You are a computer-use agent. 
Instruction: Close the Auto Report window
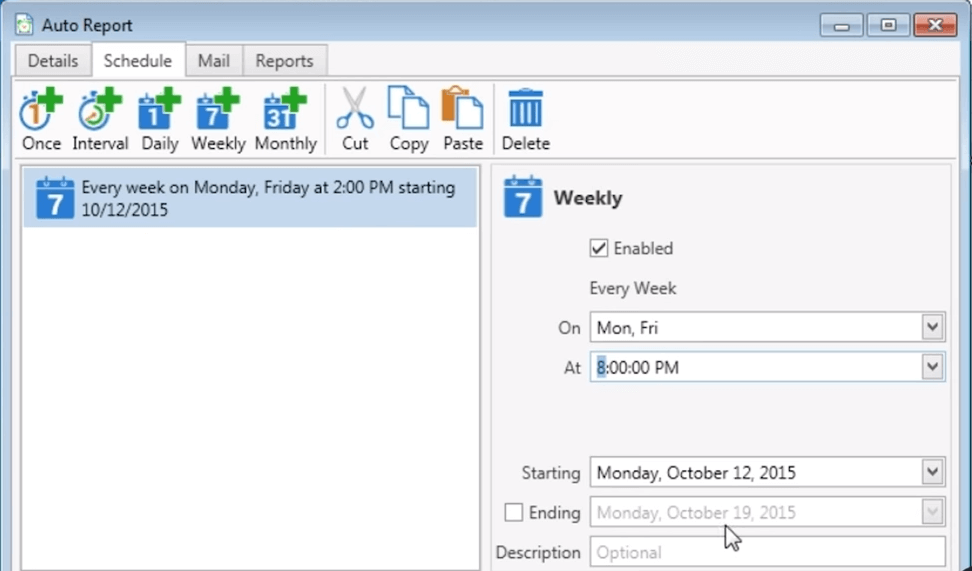pos(935,25)
